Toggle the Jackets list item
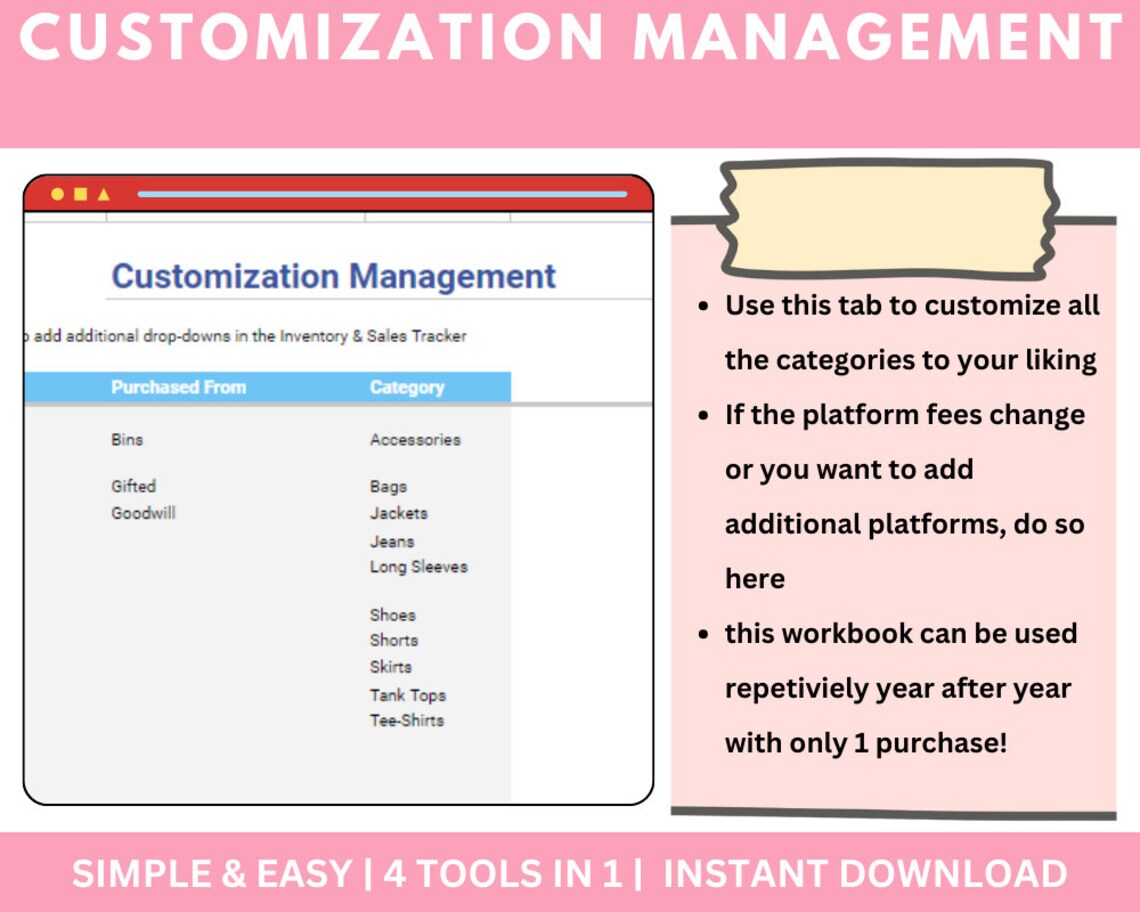 (397, 513)
